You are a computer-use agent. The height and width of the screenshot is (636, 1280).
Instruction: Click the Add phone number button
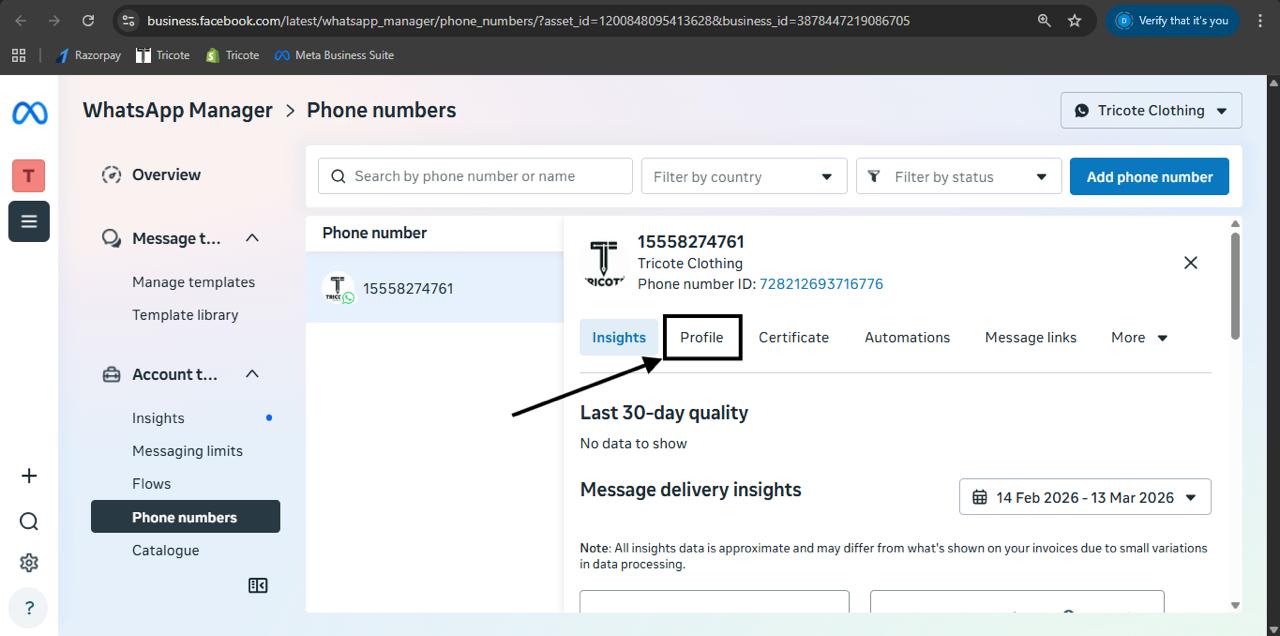pyautogui.click(x=1149, y=177)
